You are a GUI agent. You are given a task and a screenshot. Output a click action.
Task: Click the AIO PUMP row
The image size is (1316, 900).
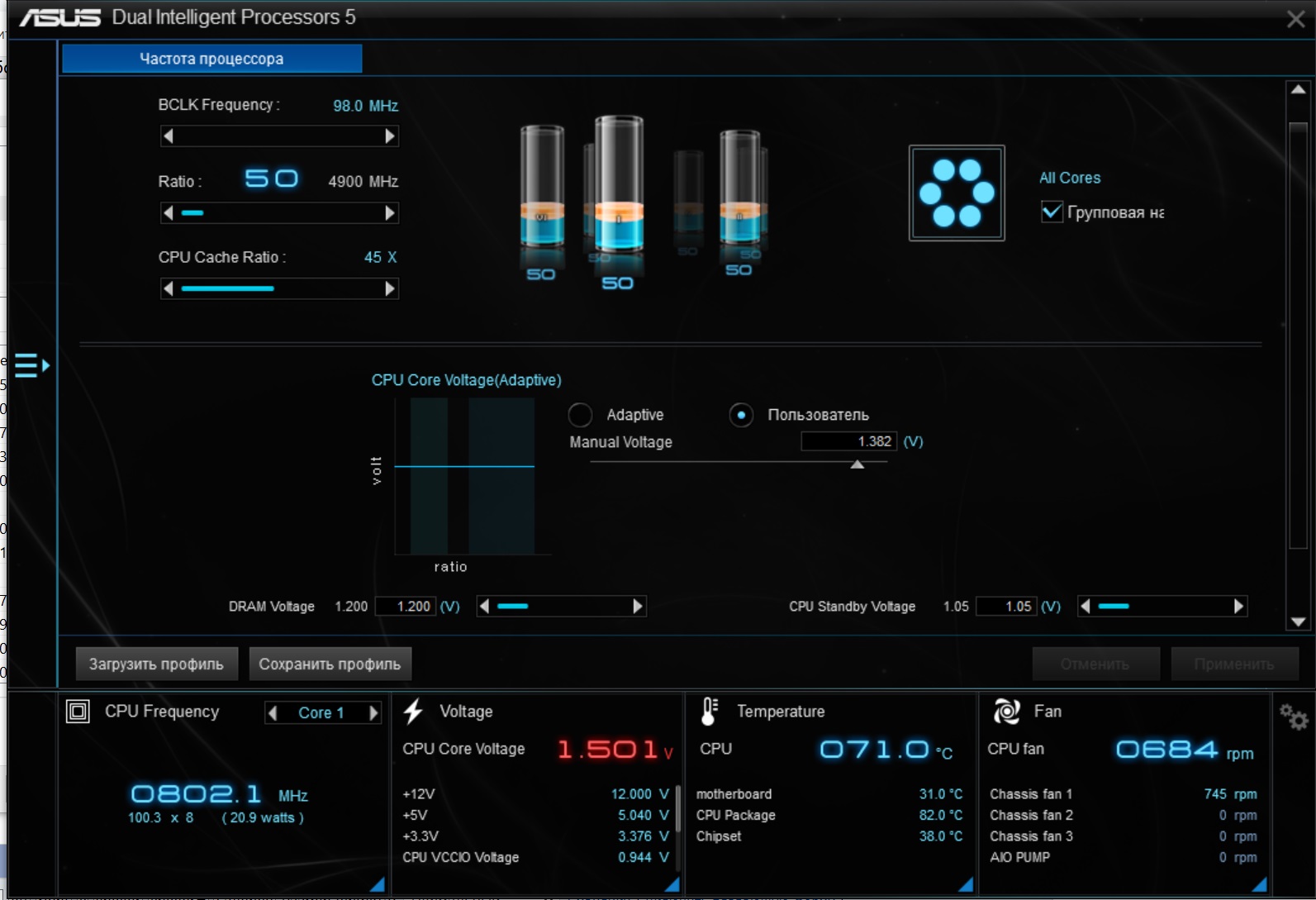coord(1124,858)
